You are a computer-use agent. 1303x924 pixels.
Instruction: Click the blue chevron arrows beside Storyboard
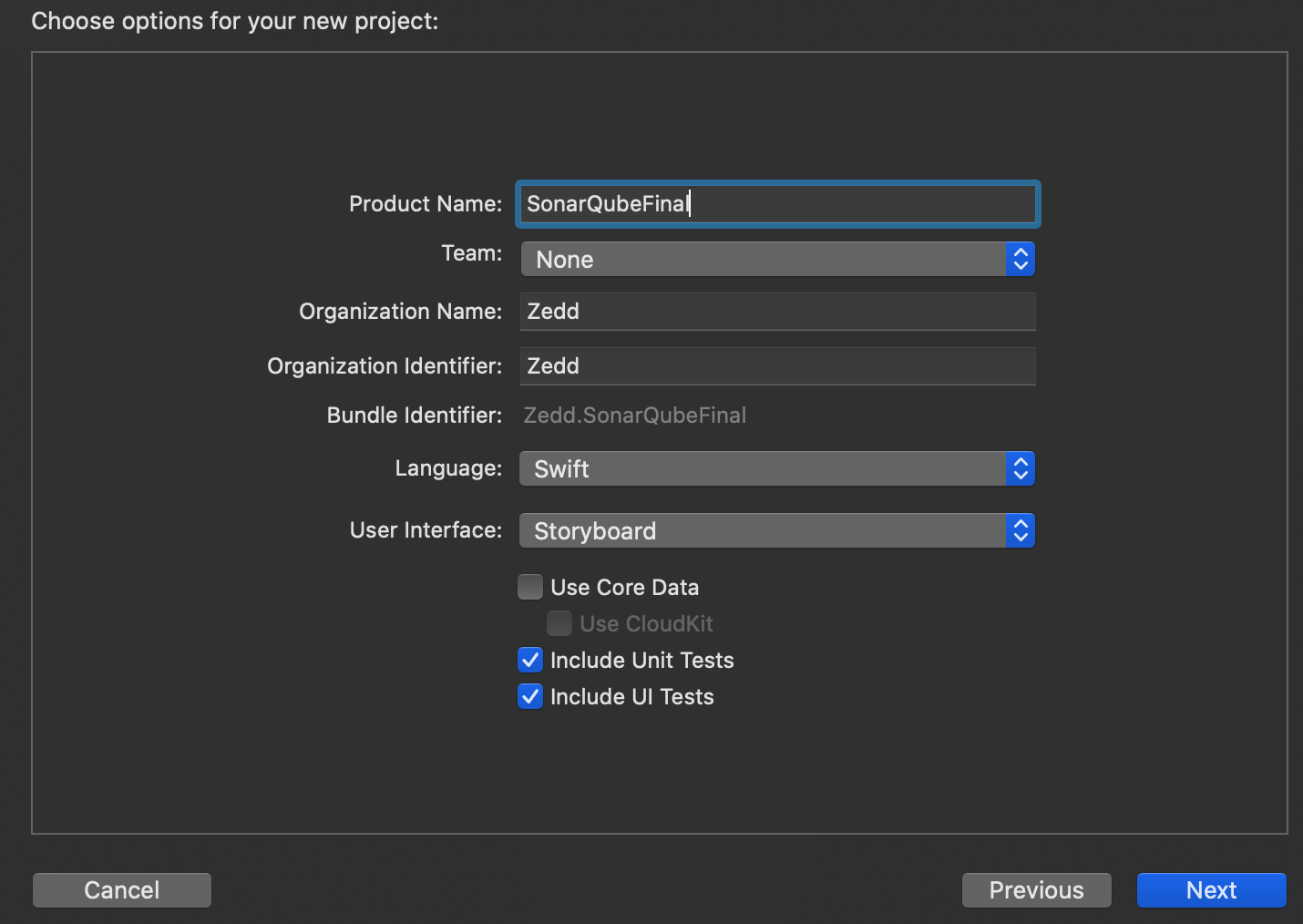[1021, 531]
